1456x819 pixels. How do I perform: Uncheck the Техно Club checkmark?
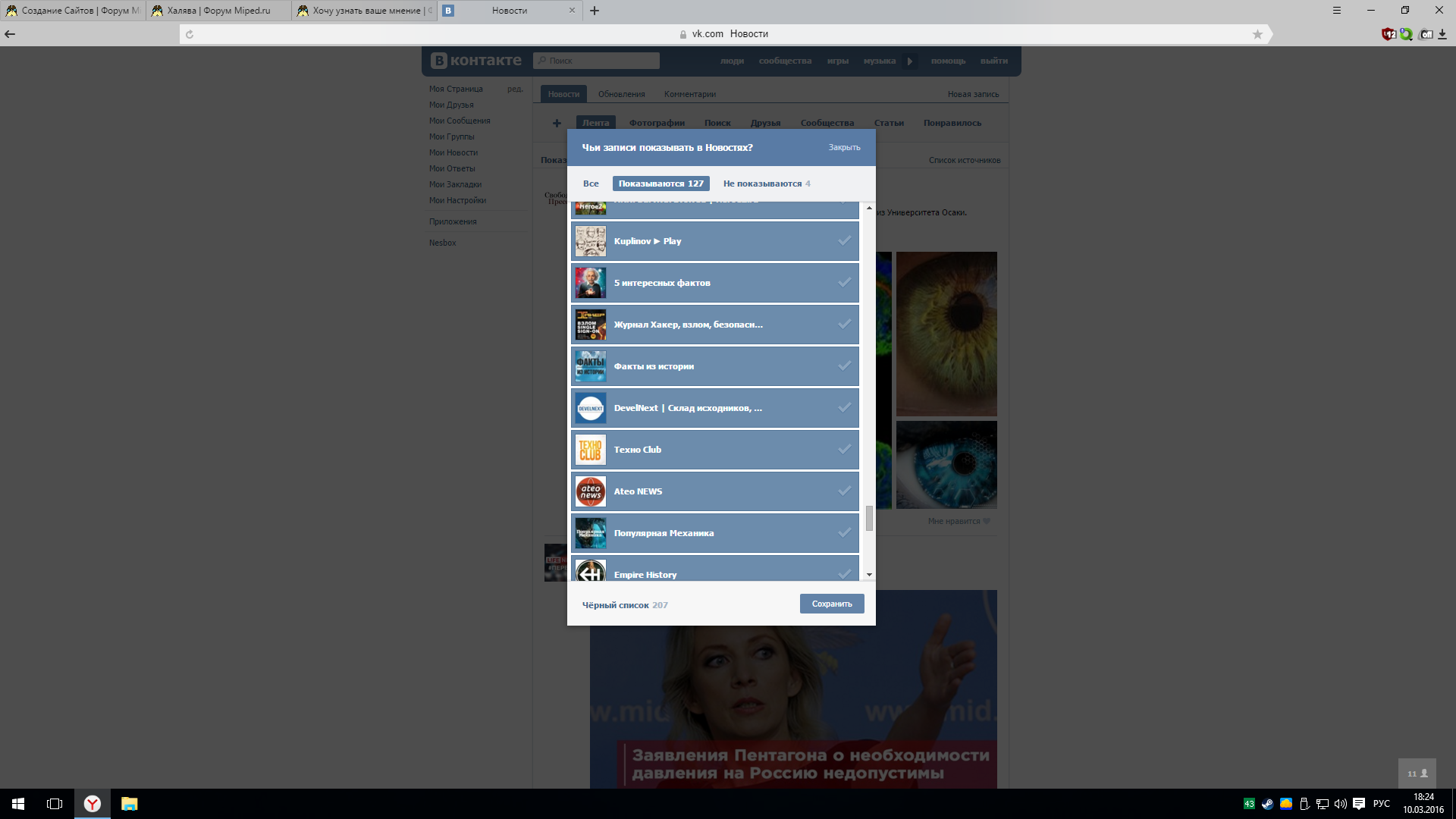pos(844,450)
